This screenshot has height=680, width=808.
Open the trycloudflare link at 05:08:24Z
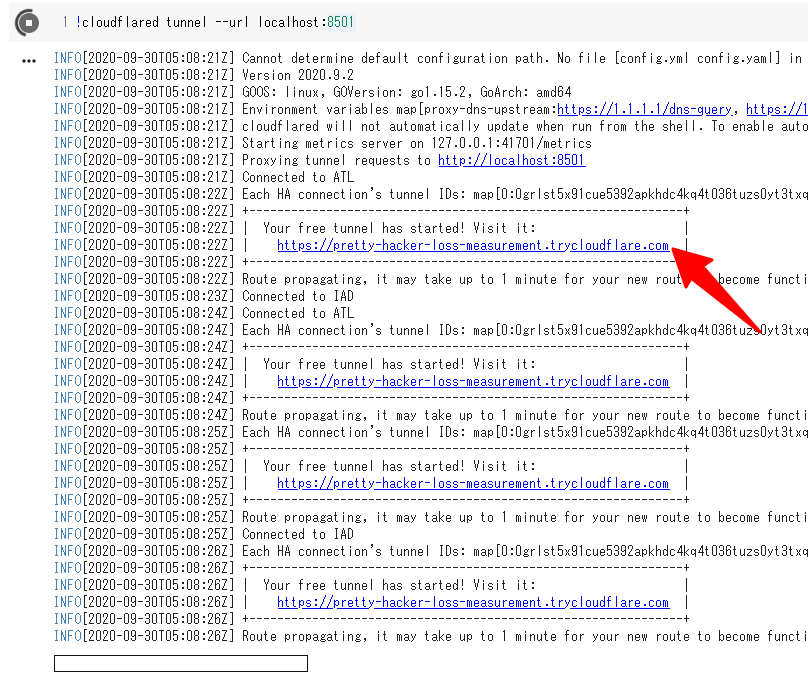click(x=473, y=381)
